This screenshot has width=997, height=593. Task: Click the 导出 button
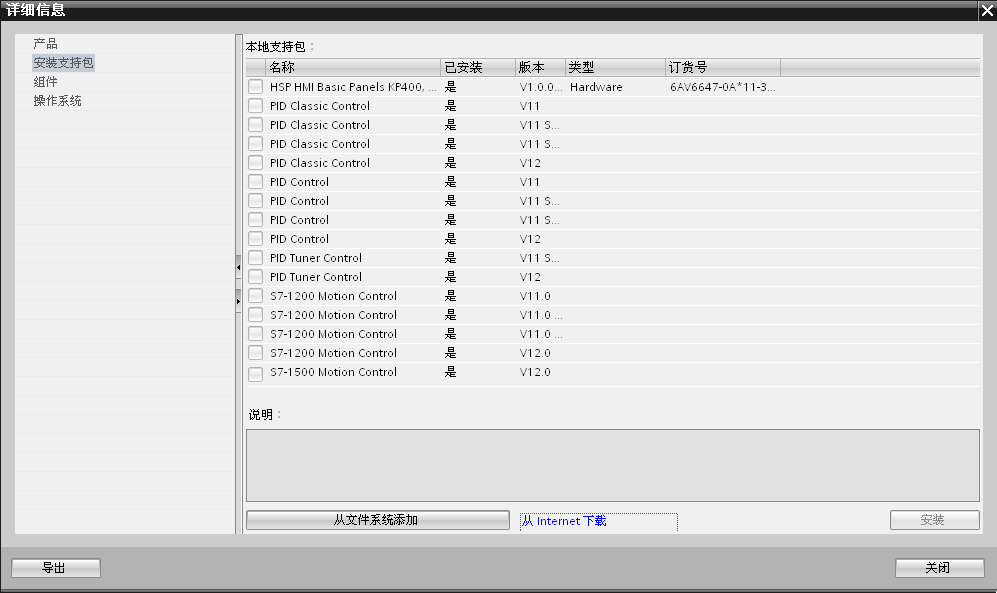[x=56, y=568]
